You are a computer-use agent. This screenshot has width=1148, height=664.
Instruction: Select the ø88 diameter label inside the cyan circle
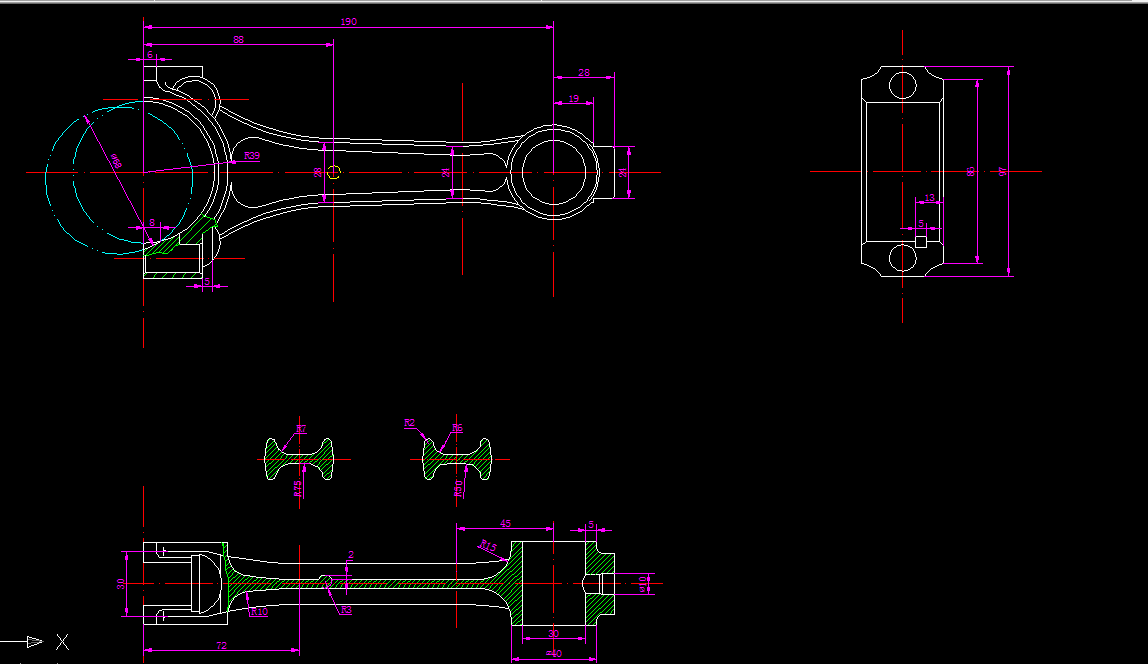(x=116, y=161)
